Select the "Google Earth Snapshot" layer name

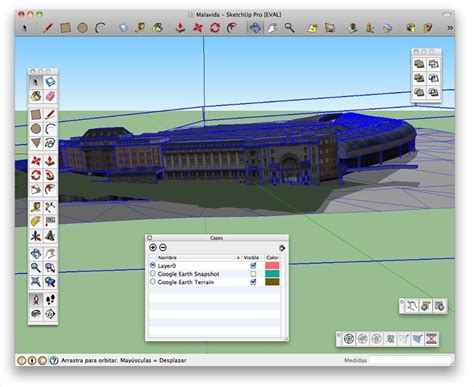point(188,274)
